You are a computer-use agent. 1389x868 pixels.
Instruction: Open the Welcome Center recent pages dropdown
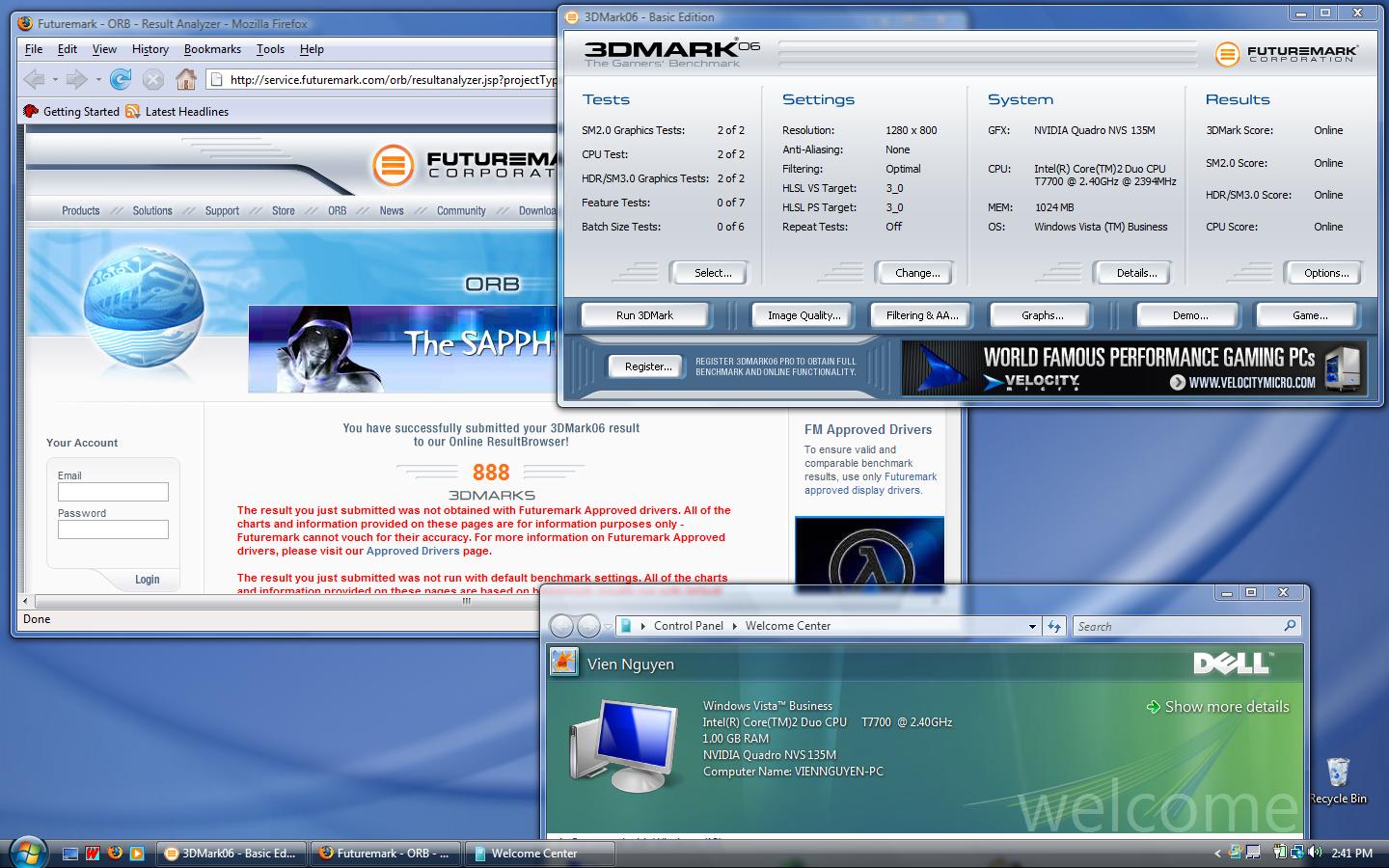(x=608, y=626)
